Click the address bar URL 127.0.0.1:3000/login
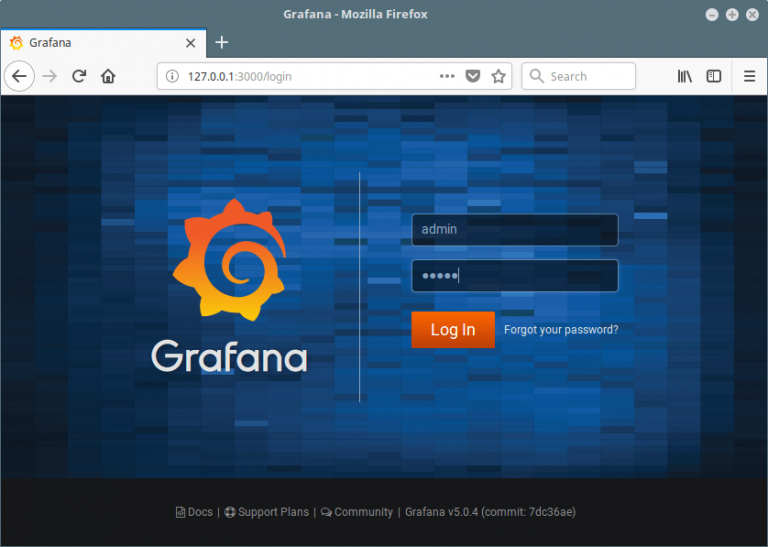This screenshot has height=547, width=768. [x=240, y=76]
